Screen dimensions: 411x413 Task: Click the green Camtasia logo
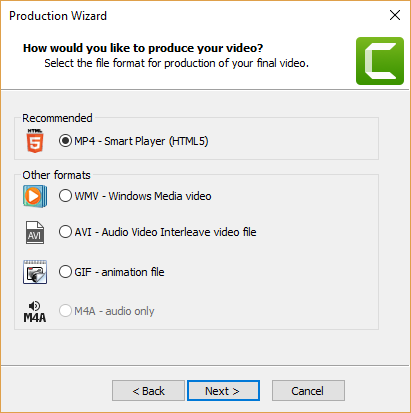point(380,61)
